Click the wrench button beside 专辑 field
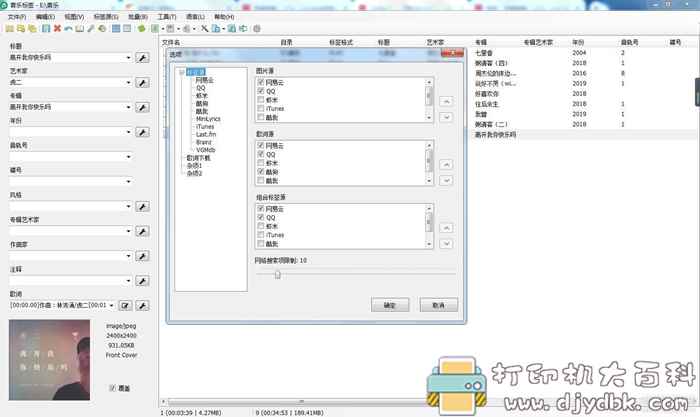The width and height of the screenshot is (700, 417). pyautogui.click(x=142, y=107)
